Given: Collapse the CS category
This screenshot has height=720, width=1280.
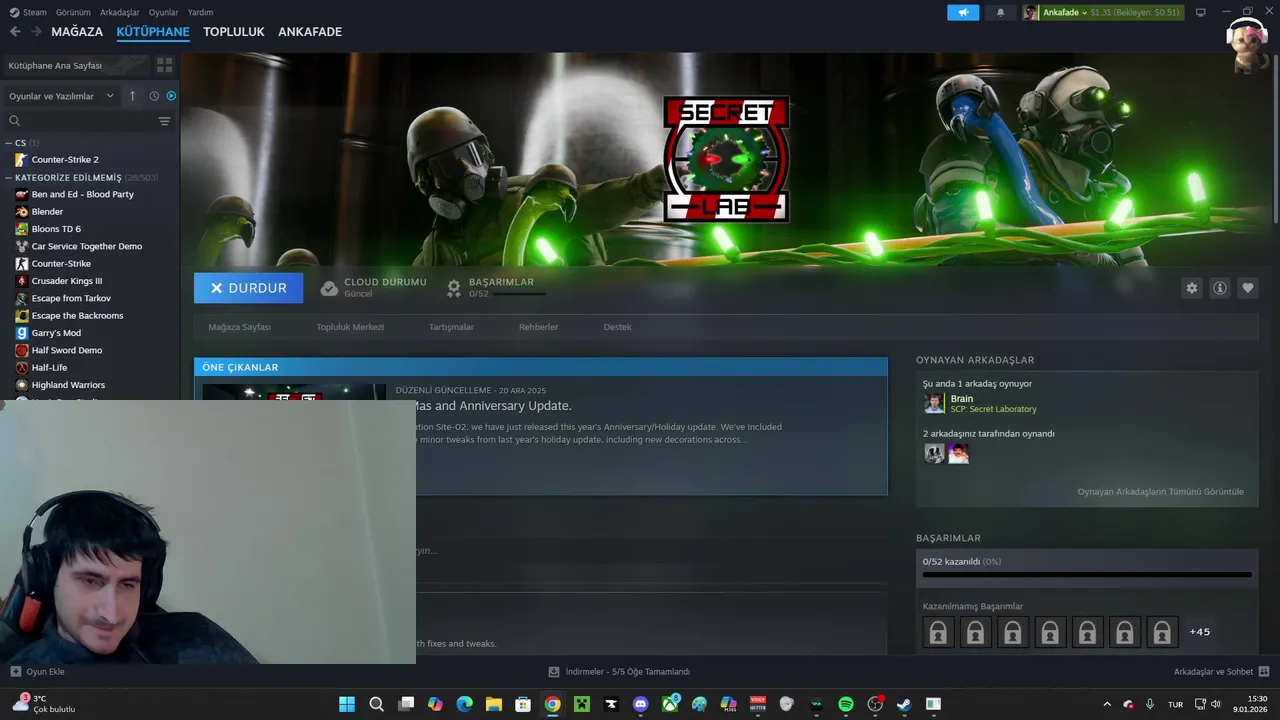Looking at the screenshot, I should pos(8,143).
